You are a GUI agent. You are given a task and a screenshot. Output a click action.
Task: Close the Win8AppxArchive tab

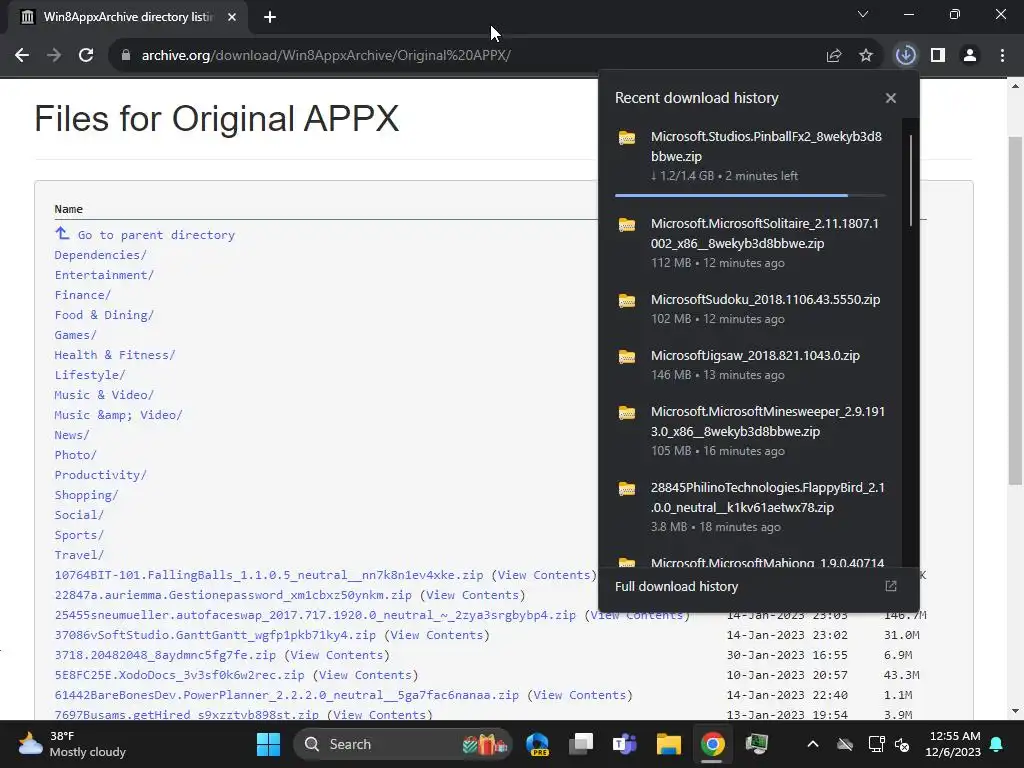[x=232, y=17]
